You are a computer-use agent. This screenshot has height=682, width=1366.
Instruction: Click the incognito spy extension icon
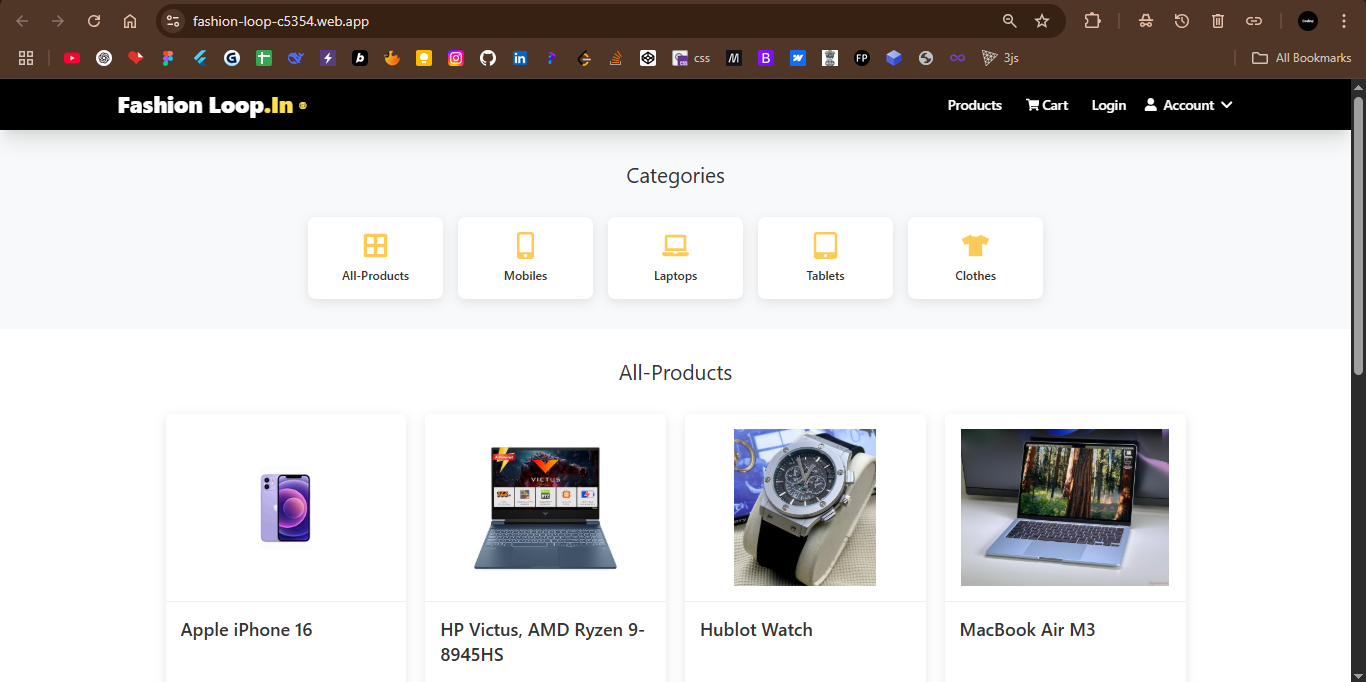[1146, 21]
